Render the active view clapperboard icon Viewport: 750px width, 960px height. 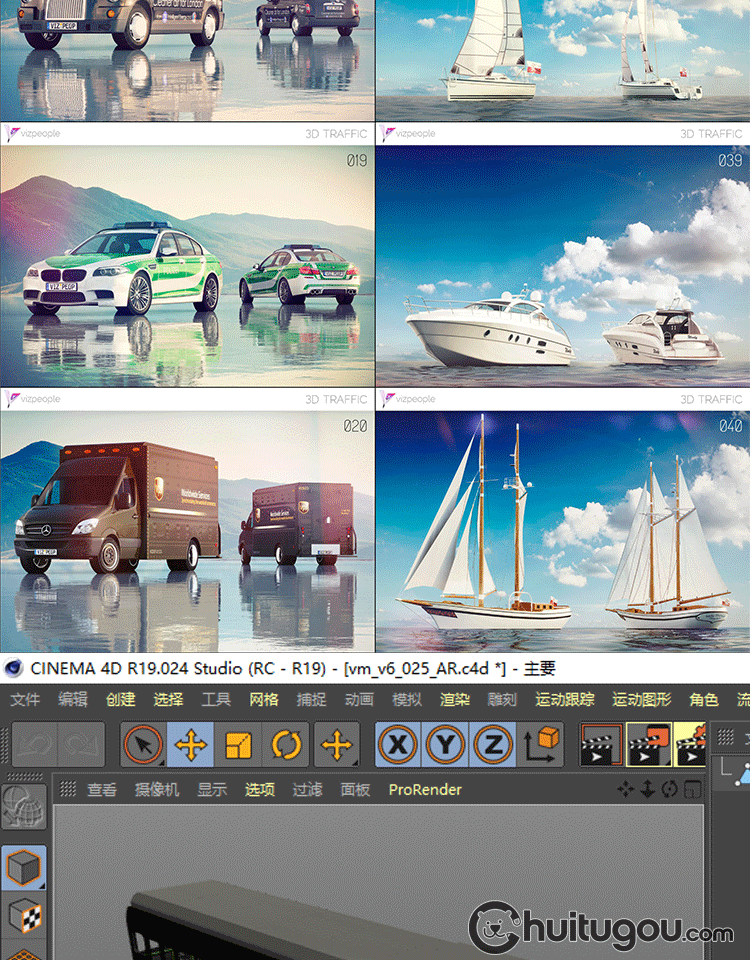tap(601, 744)
